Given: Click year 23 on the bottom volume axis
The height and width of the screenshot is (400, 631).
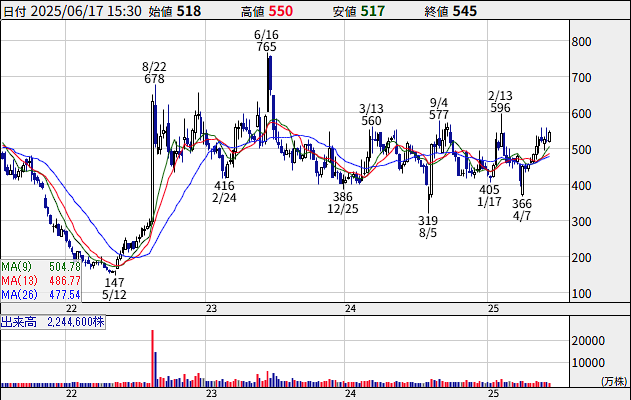Looking at the screenshot, I should pos(211,394).
